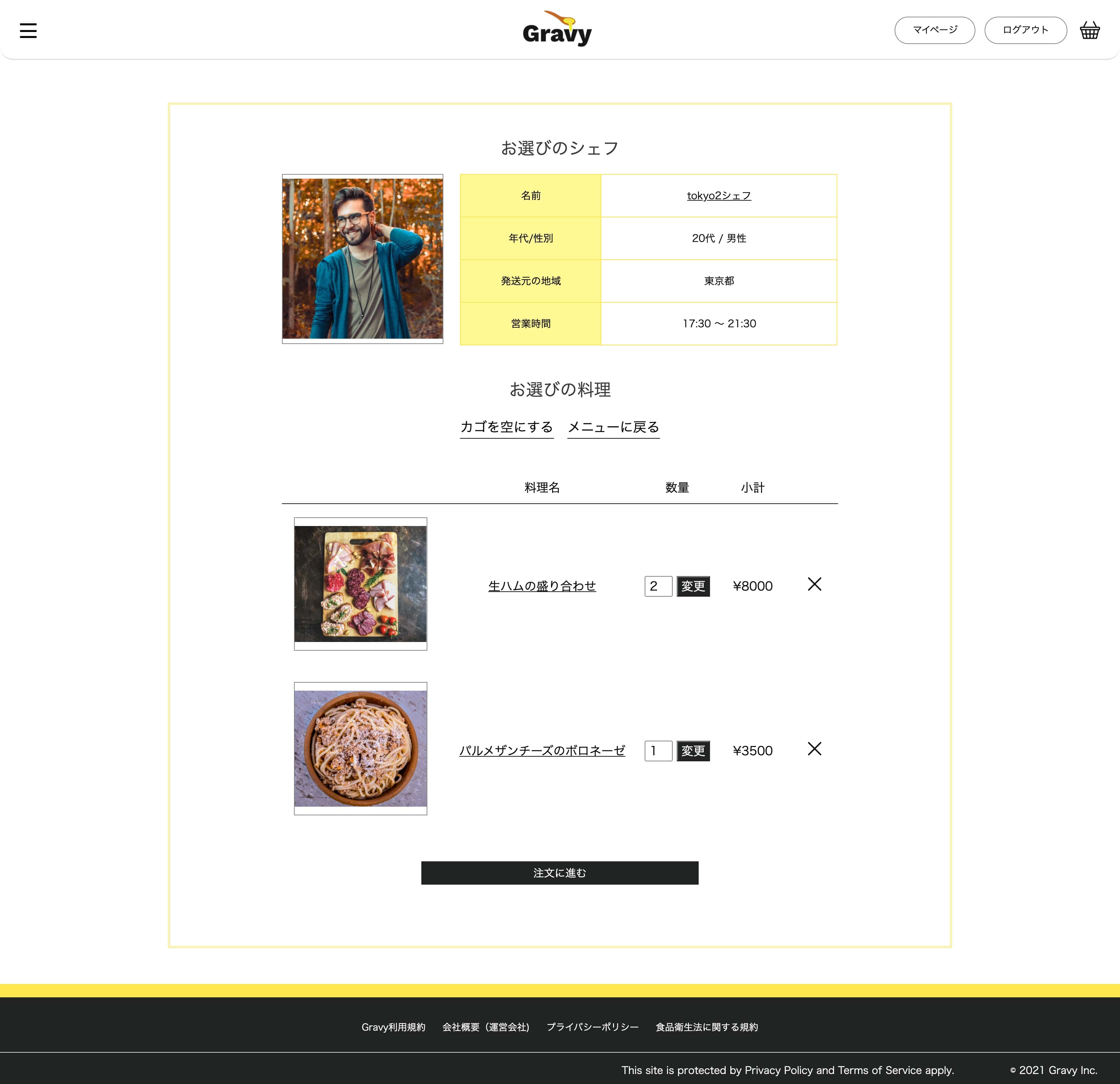
Task: Apply quantity change for パルメザンチーズのボロネーゼ
Action: coord(693,751)
